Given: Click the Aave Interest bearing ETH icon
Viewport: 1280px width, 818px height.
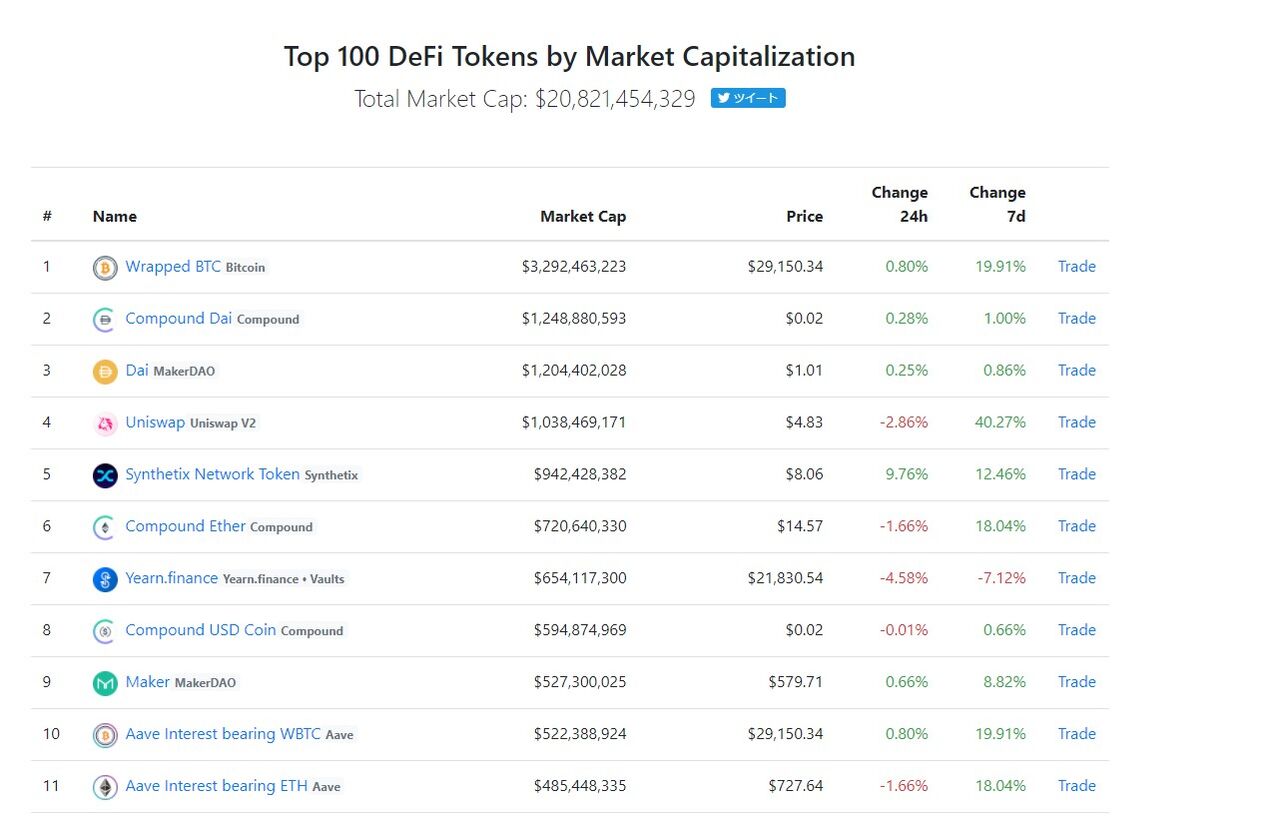Looking at the screenshot, I should tap(105, 787).
